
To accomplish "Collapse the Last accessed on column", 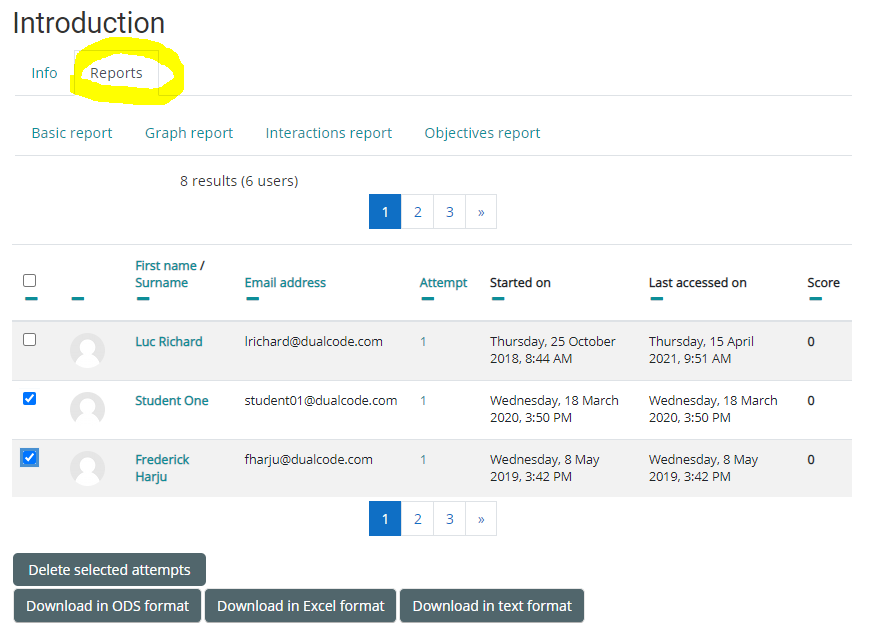I will (x=656, y=298).
